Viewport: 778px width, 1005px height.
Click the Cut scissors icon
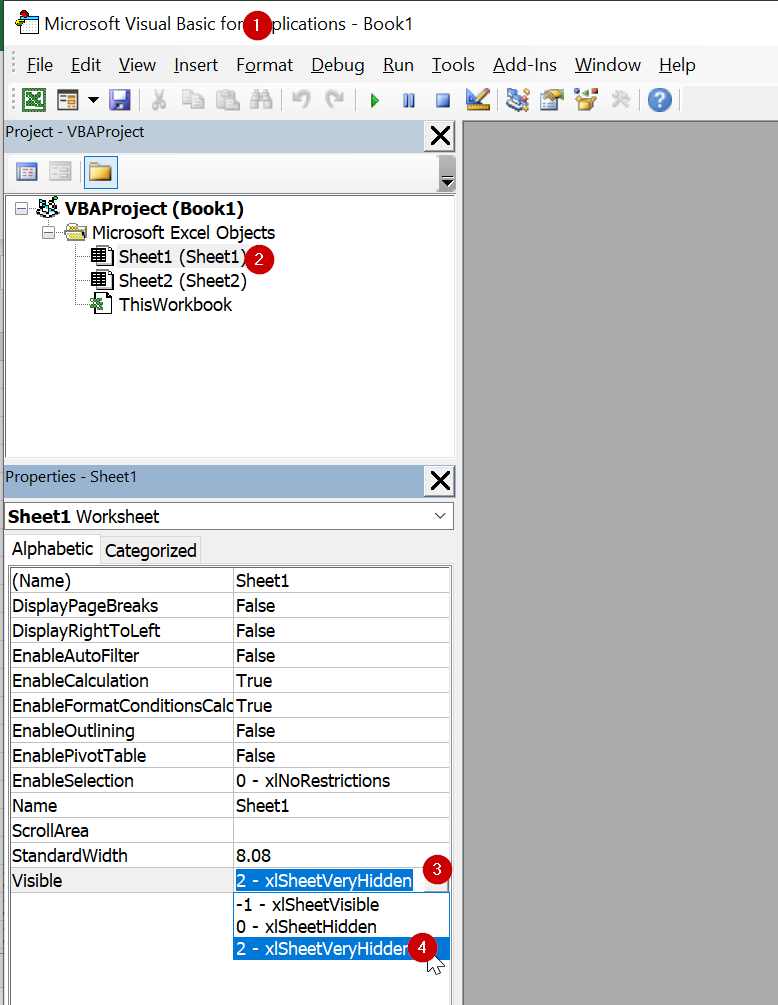tap(158, 100)
